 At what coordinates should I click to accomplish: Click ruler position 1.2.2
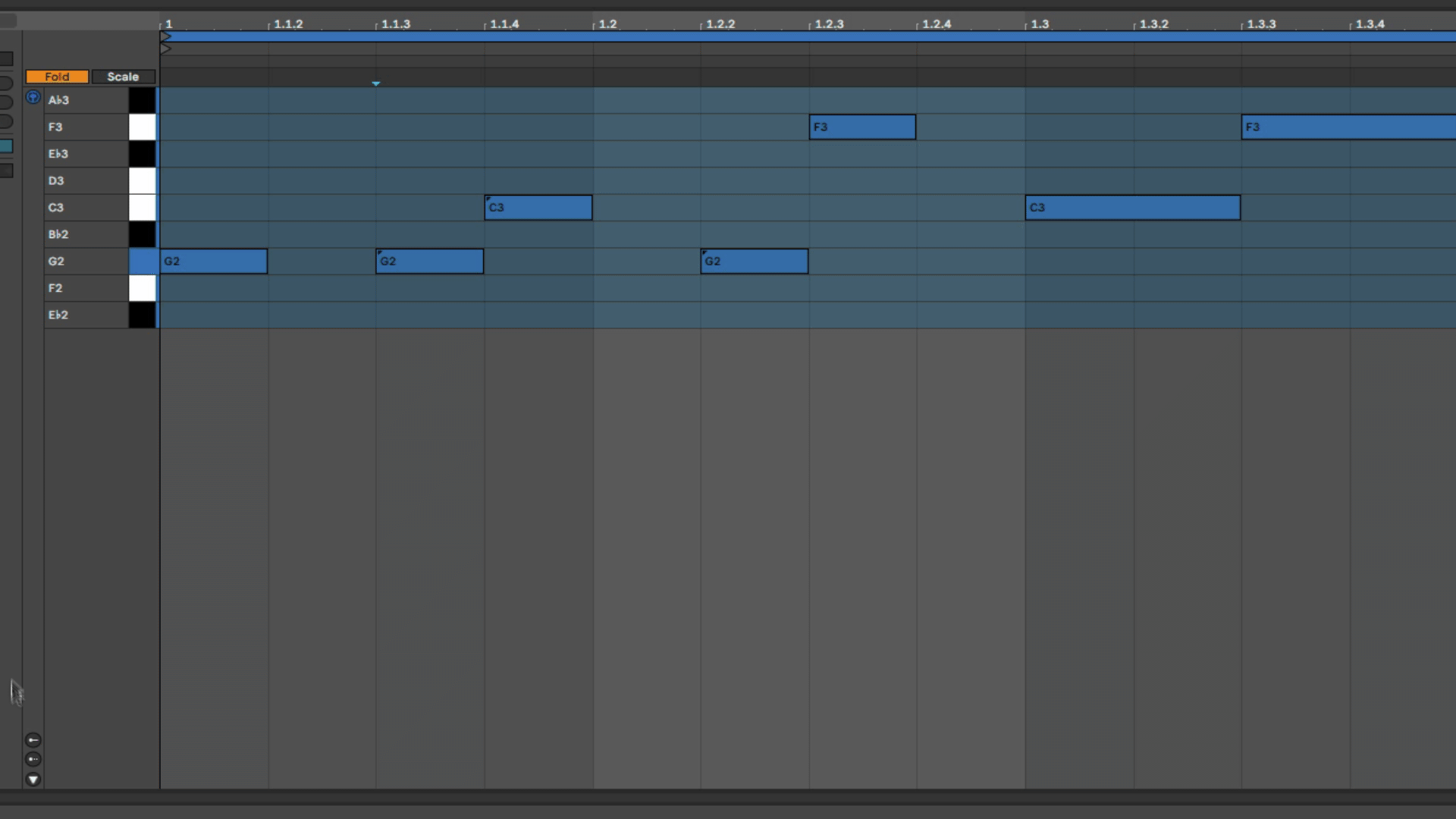[720, 24]
